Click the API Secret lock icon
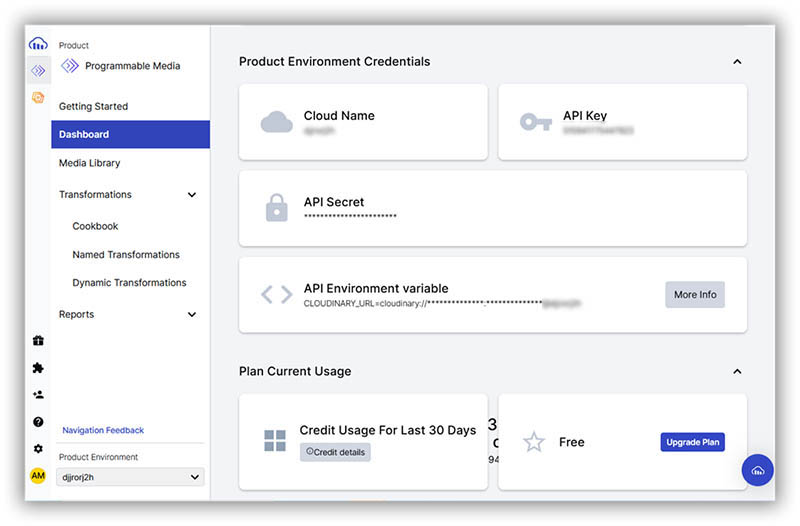800x526 pixels. pos(277,208)
